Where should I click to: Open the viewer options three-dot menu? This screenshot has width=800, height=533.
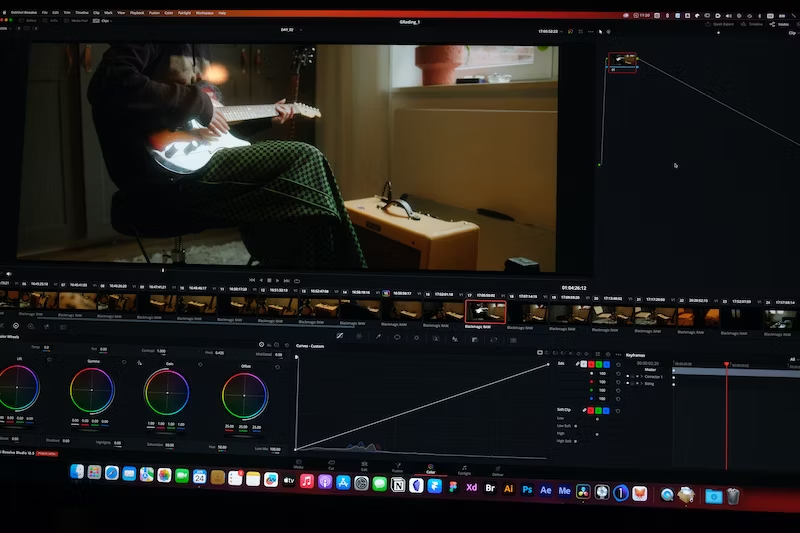click(x=590, y=32)
